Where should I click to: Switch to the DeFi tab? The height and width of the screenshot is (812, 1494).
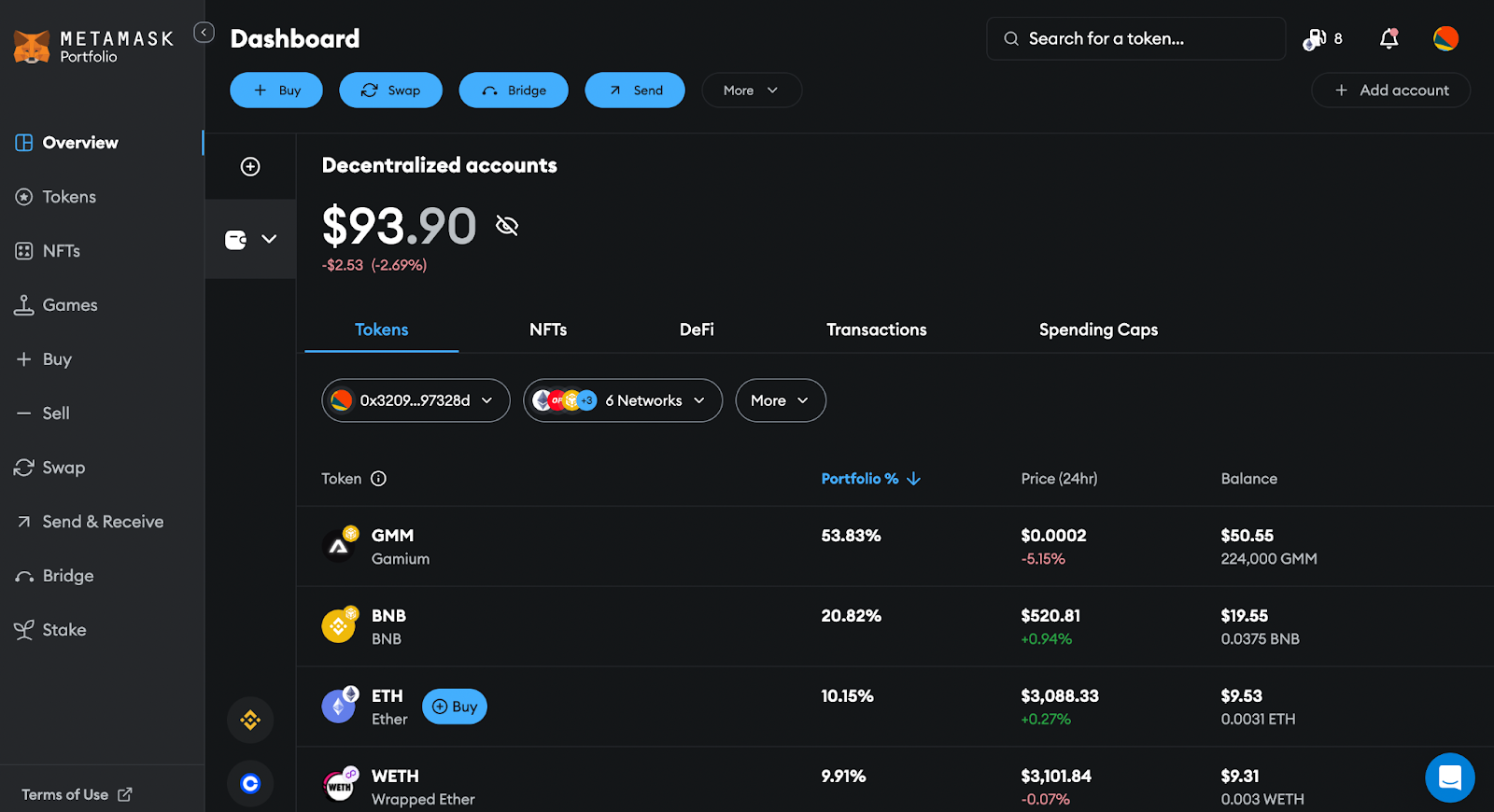pos(697,329)
